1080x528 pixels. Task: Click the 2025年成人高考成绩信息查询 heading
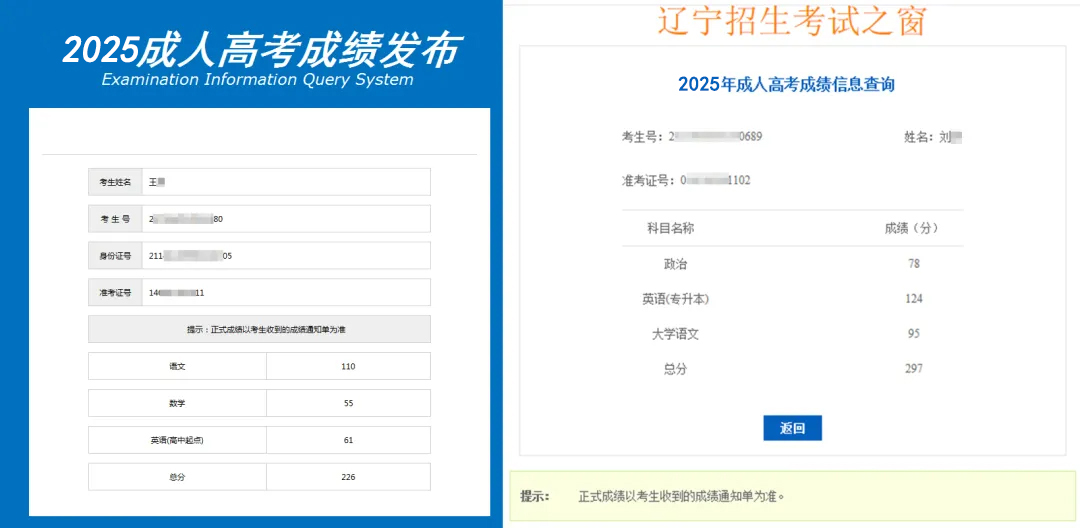(786, 85)
